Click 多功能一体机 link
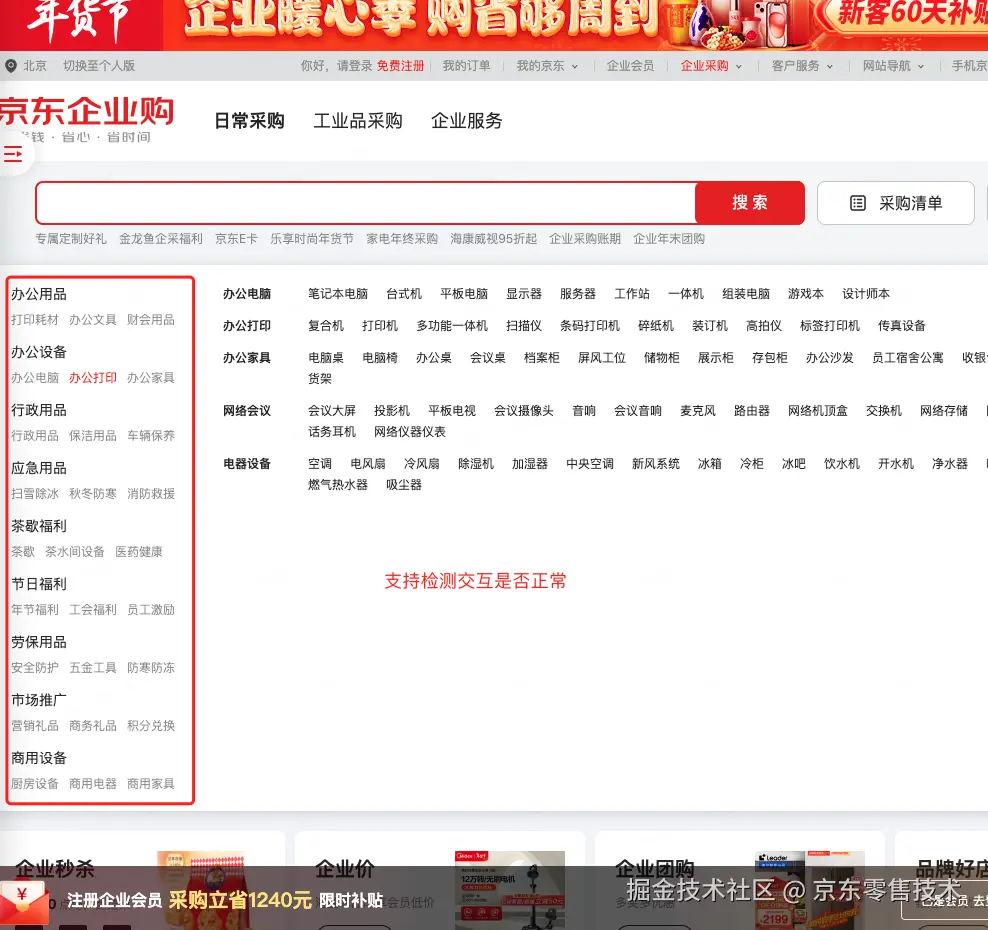 click(452, 326)
